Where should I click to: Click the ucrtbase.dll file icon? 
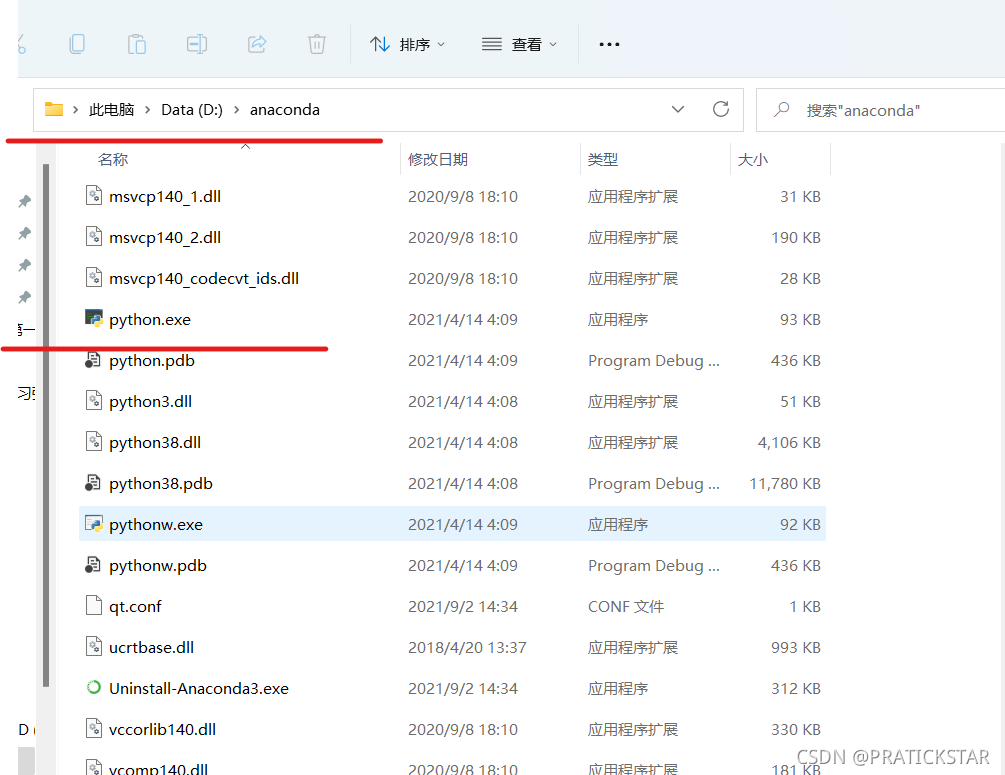pyautogui.click(x=94, y=646)
